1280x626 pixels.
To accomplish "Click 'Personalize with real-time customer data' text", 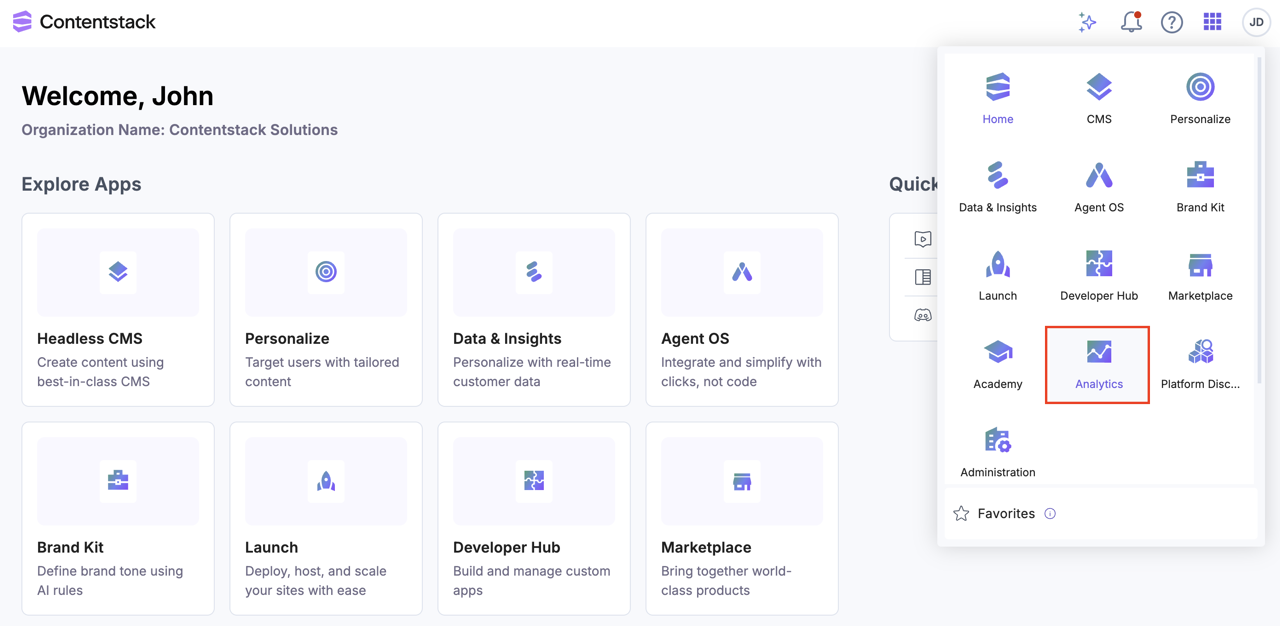I will [x=532, y=372].
